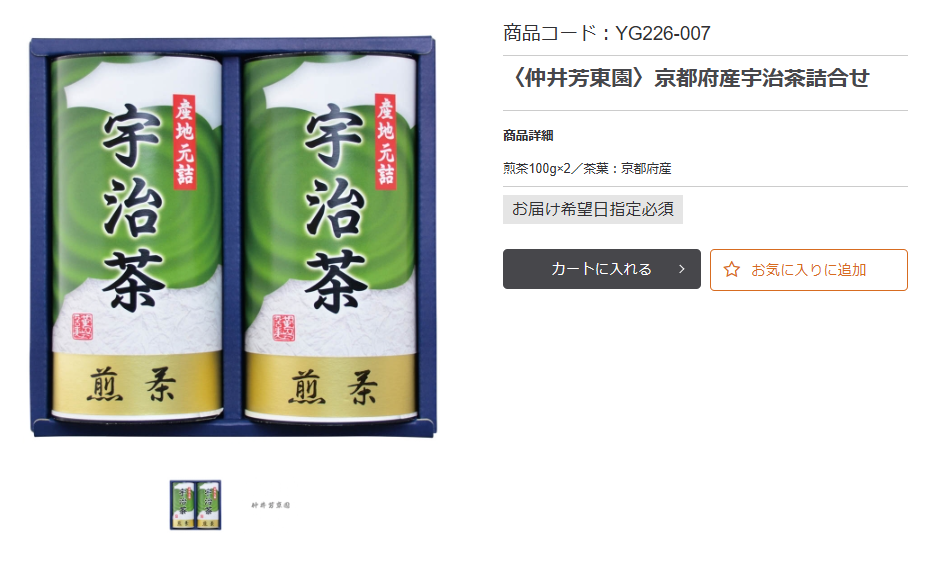Add item with カートに入れる button

pos(601,269)
